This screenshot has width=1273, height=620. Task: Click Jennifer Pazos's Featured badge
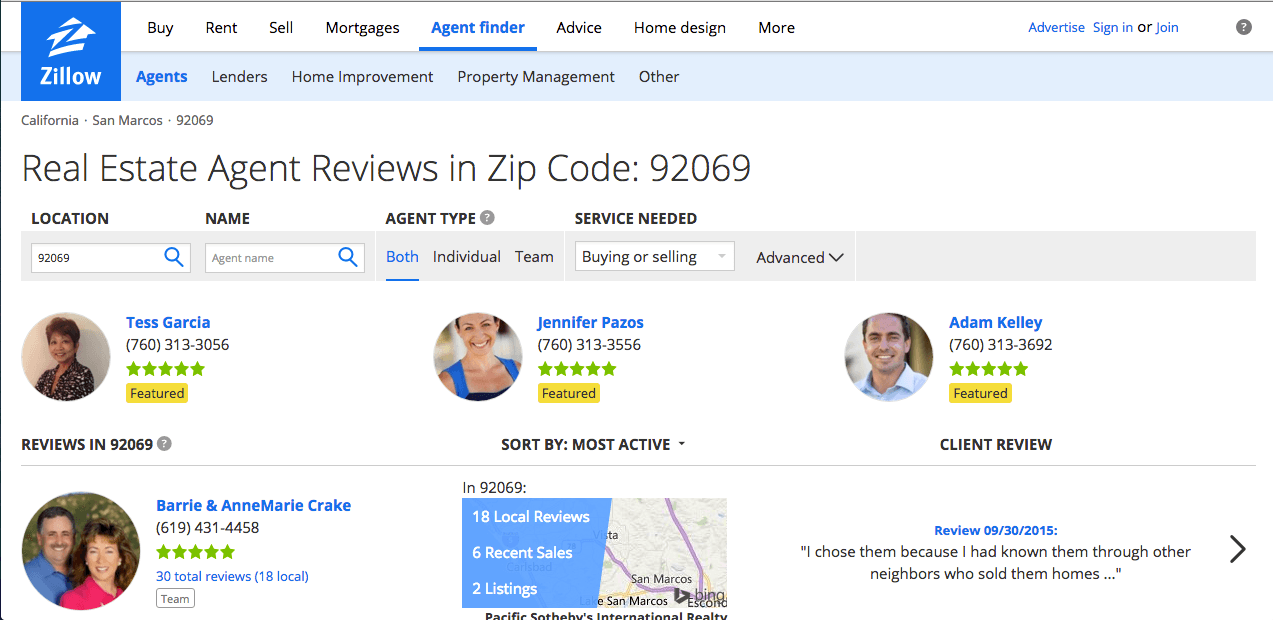pos(569,393)
